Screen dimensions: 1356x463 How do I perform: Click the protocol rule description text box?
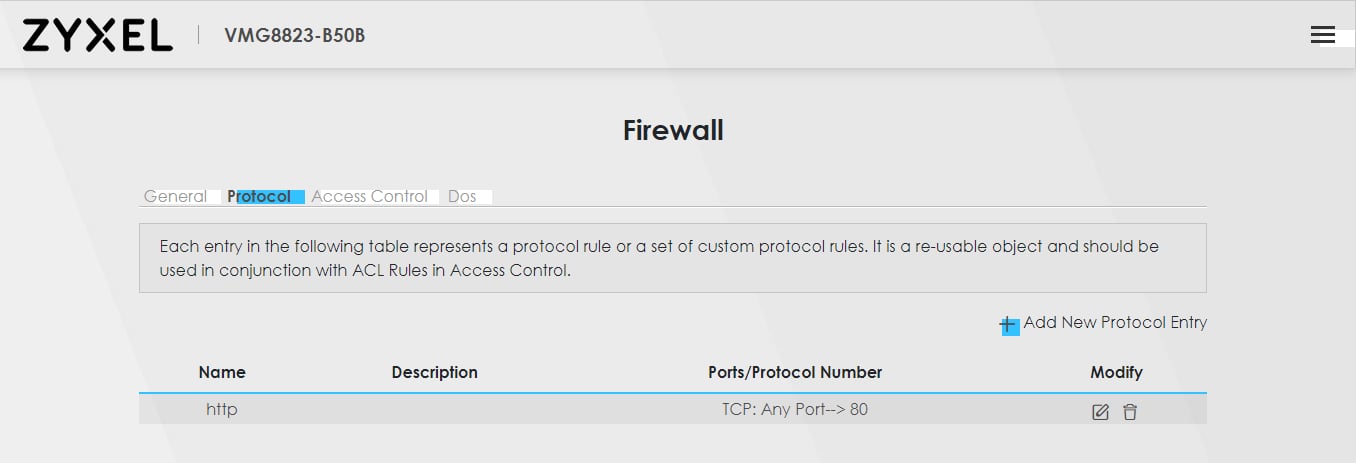(672, 258)
